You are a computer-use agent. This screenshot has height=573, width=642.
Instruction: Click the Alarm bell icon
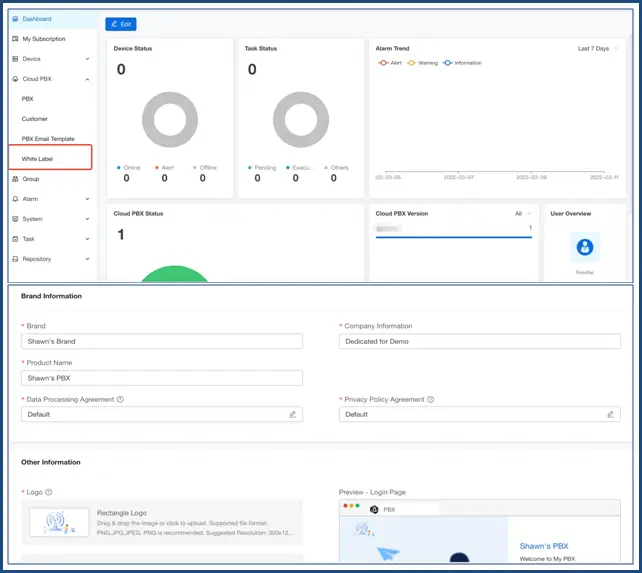coord(14,199)
